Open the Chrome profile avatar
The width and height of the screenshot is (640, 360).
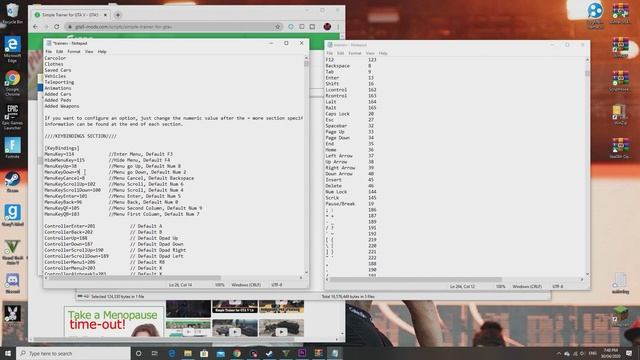327,27
